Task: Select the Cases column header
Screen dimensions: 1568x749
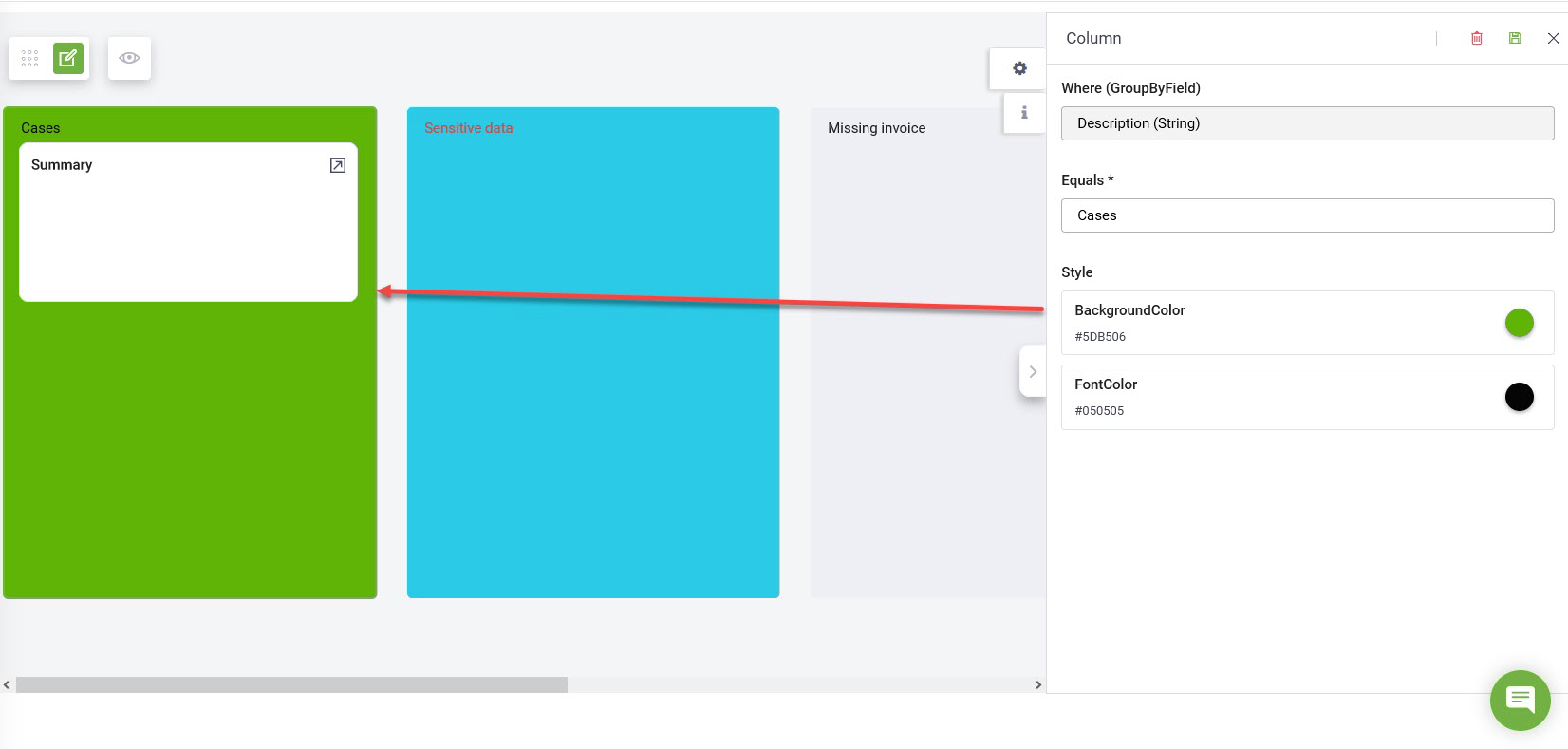Action: pyautogui.click(x=41, y=128)
